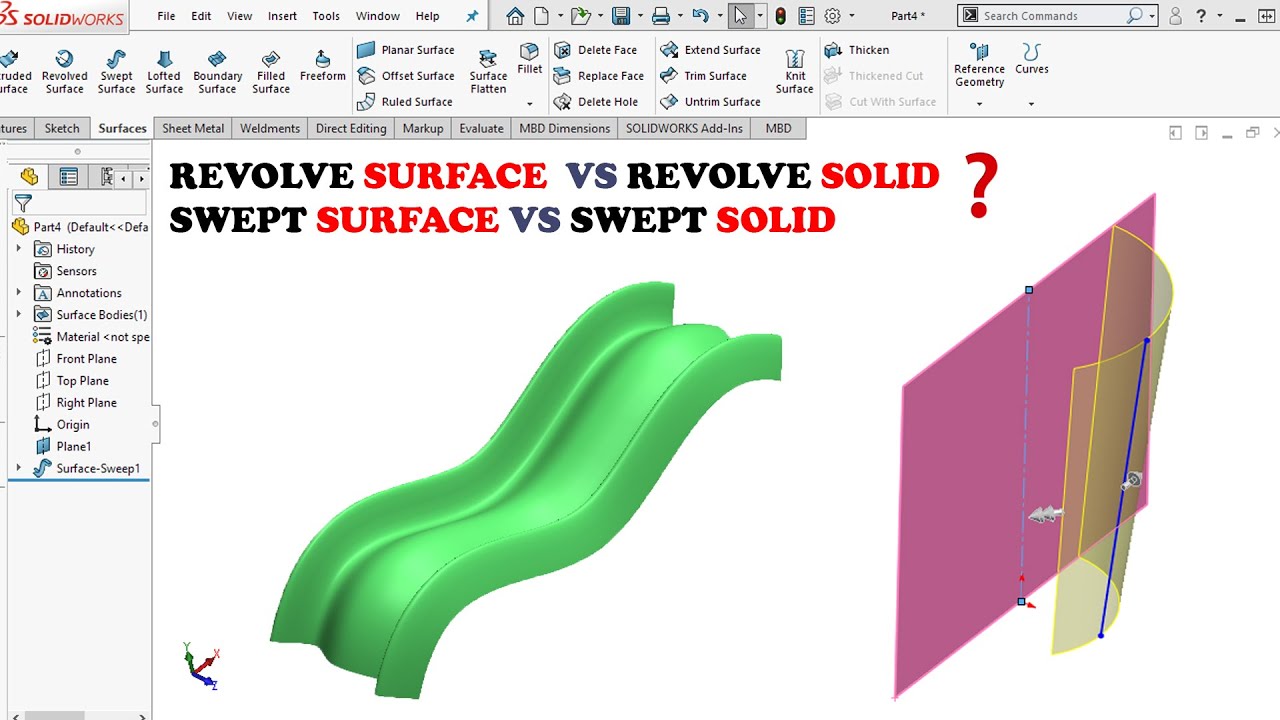Expand the Surface Bodies(1) node
This screenshot has width=1280, height=720.
pyautogui.click(x=18, y=315)
